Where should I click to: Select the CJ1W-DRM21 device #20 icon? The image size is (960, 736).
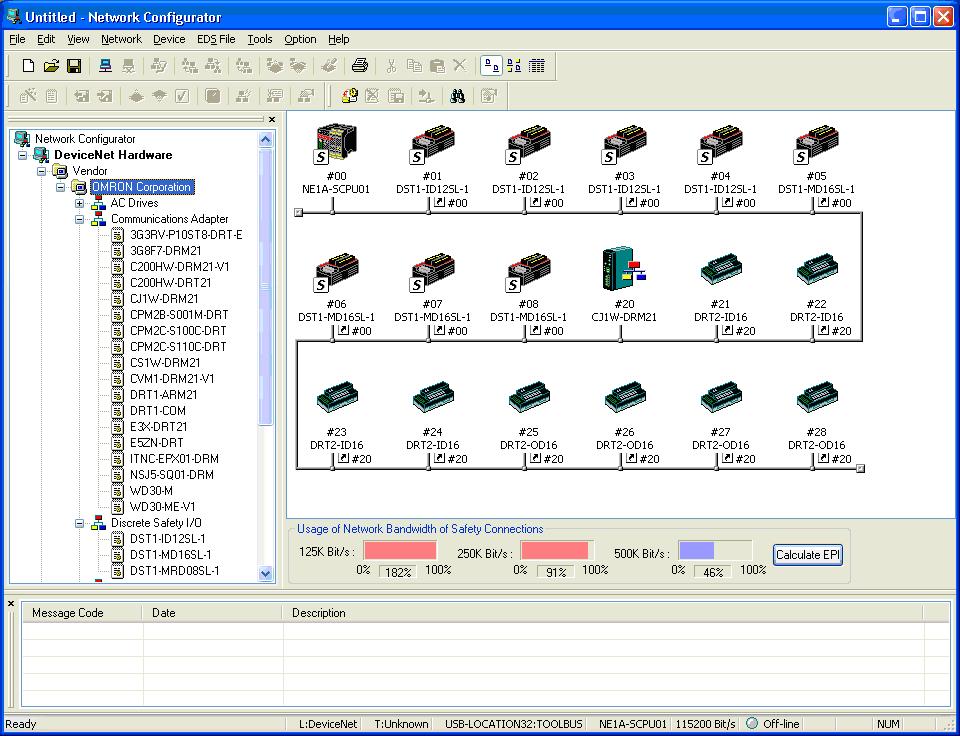624,269
